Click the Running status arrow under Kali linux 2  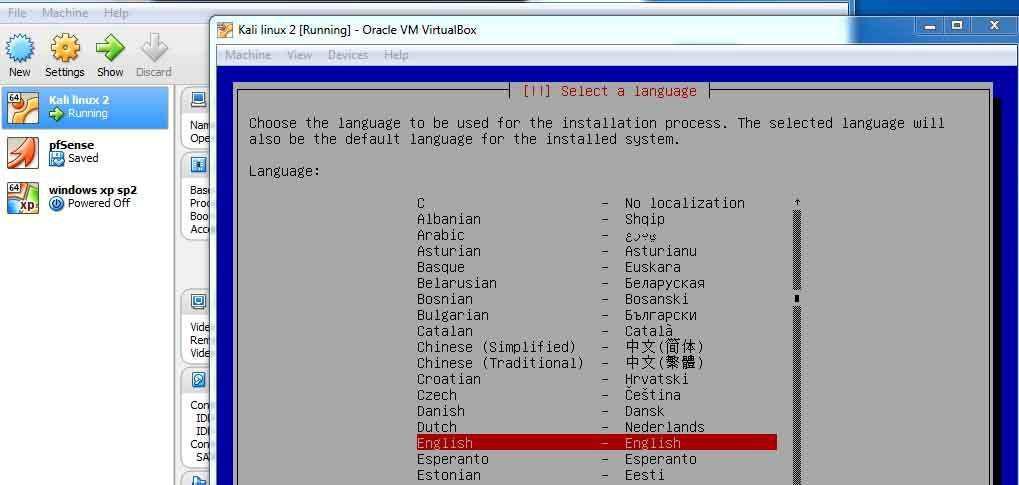pyautogui.click(x=57, y=114)
